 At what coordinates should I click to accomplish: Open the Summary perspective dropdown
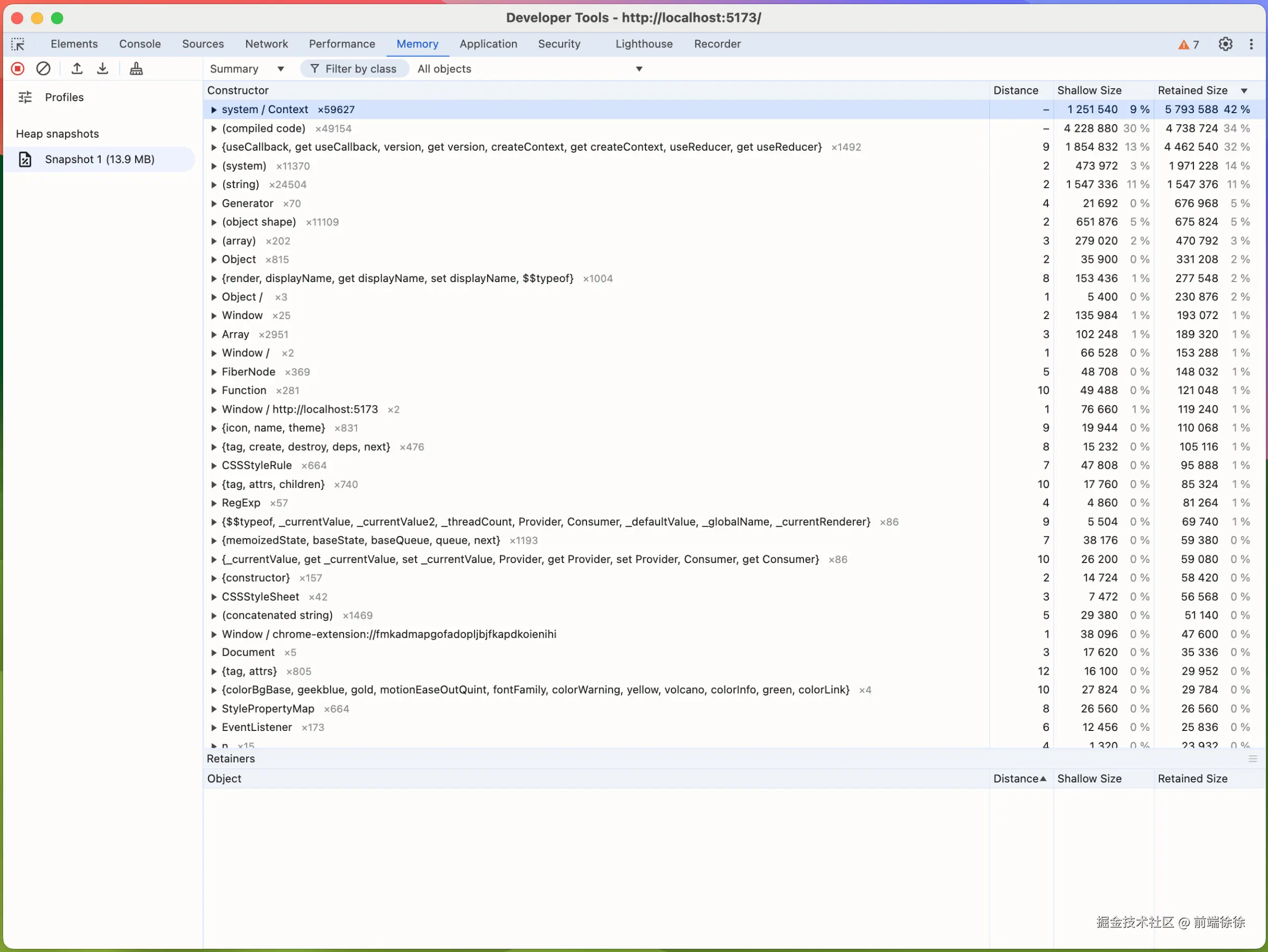(x=247, y=69)
